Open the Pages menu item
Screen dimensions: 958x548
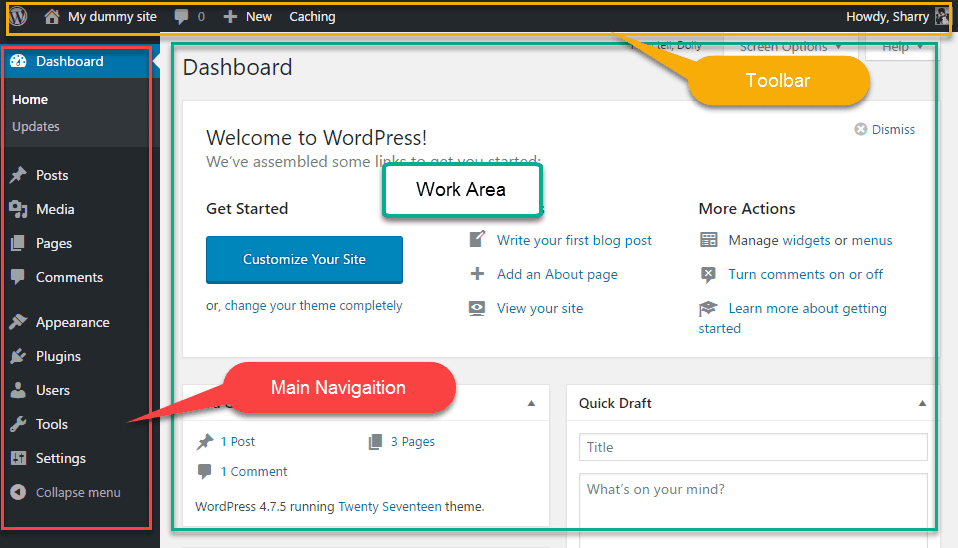pos(54,243)
